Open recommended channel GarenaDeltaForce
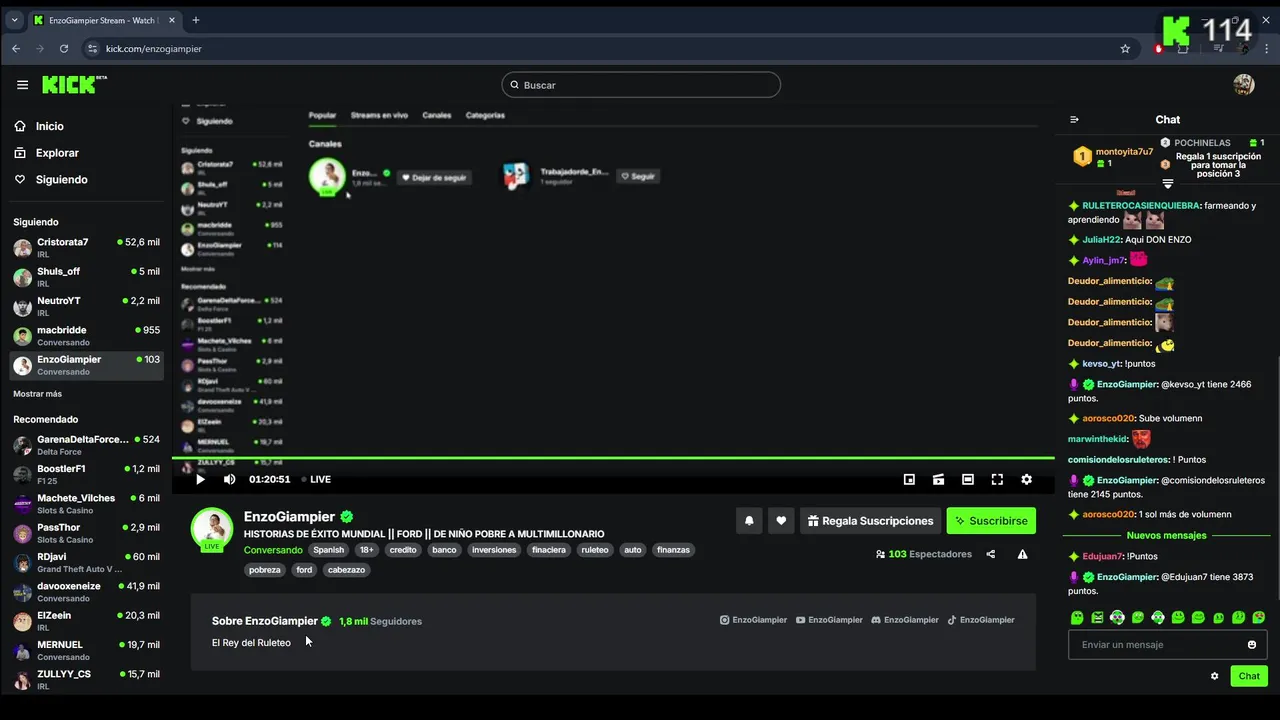The image size is (1280, 720). coord(86,445)
